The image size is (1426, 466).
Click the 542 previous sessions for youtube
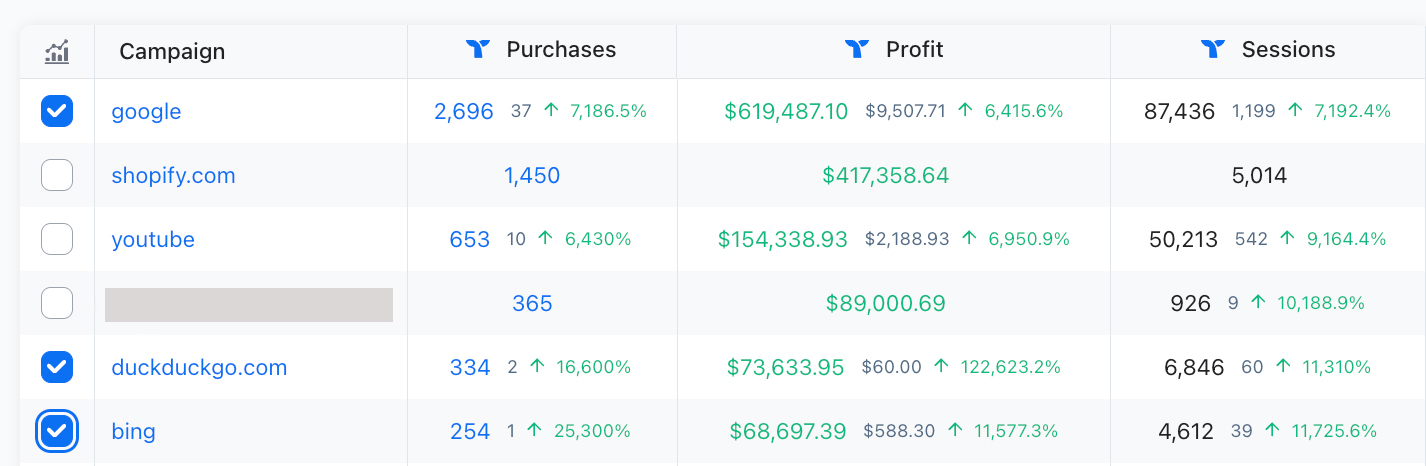(1251, 239)
